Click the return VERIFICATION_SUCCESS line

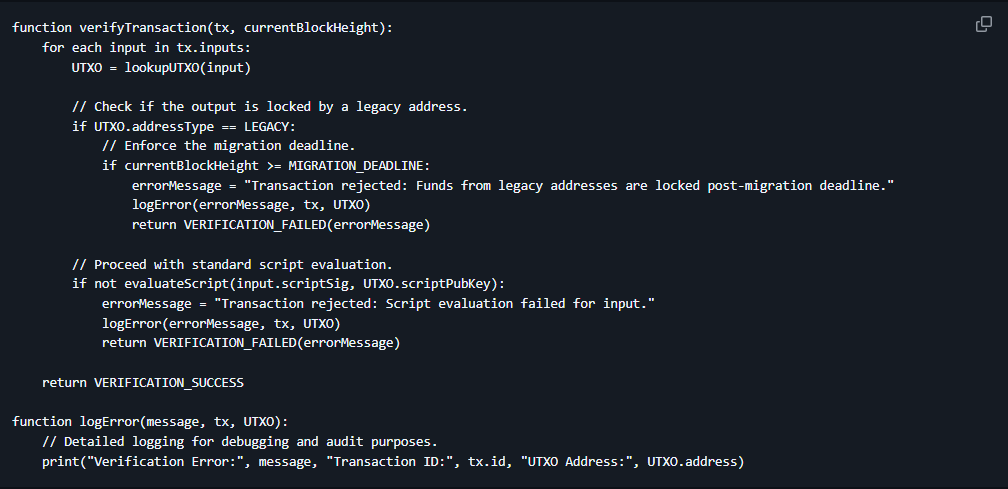142,382
